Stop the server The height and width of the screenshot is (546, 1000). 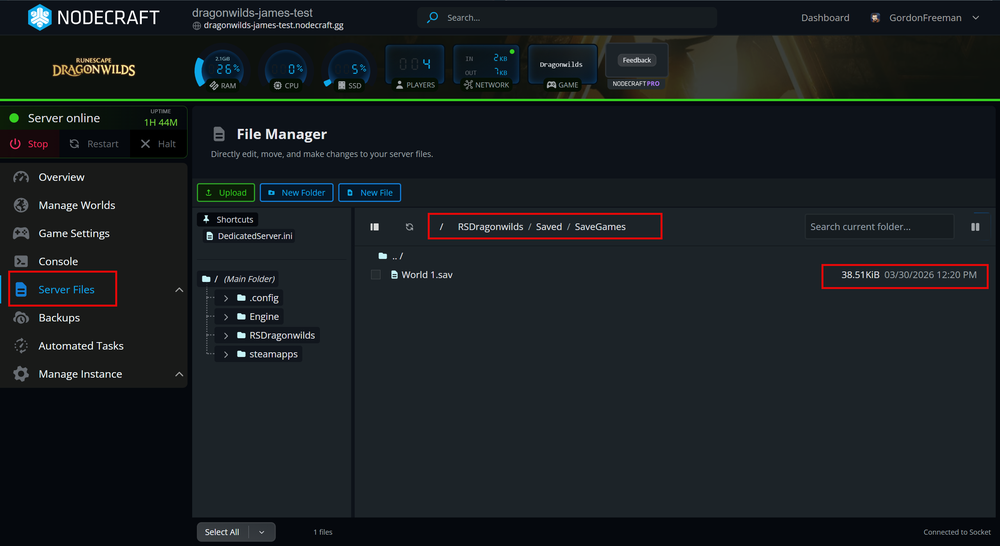pyautogui.click(x=29, y=144)
